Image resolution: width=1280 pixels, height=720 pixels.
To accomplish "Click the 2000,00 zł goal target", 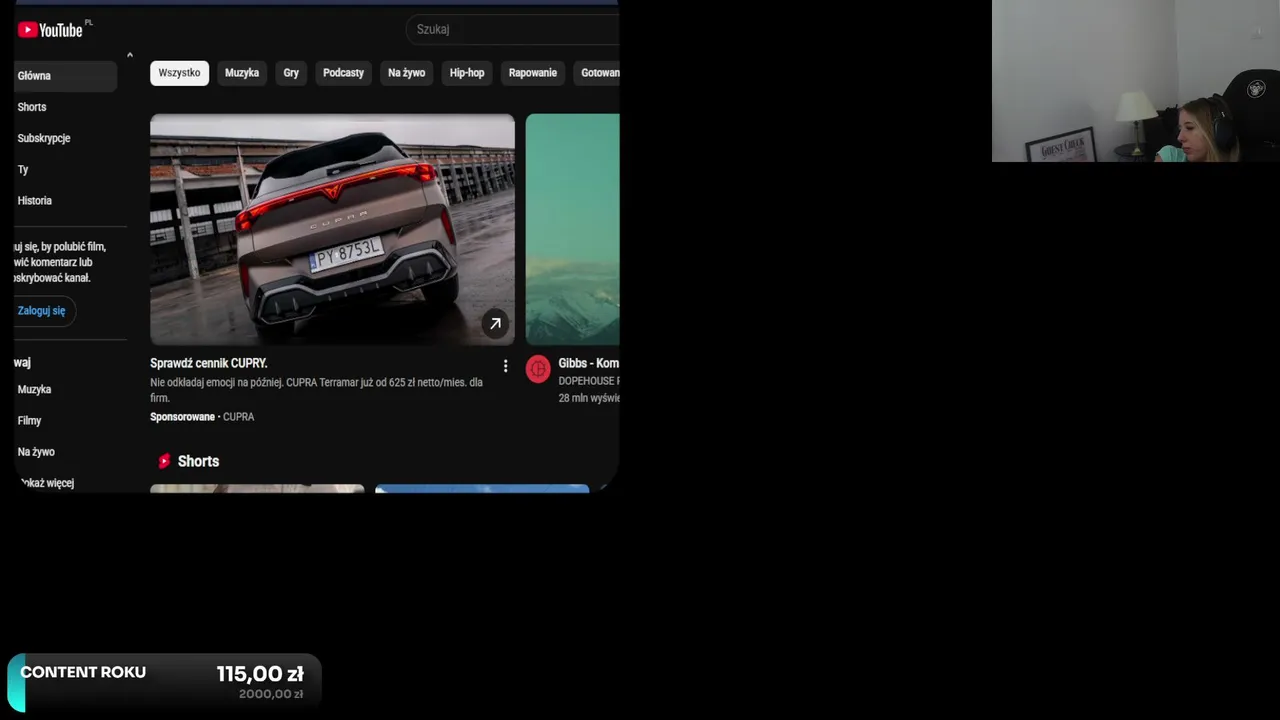I will pyautogui.click(x=271, y=694).
